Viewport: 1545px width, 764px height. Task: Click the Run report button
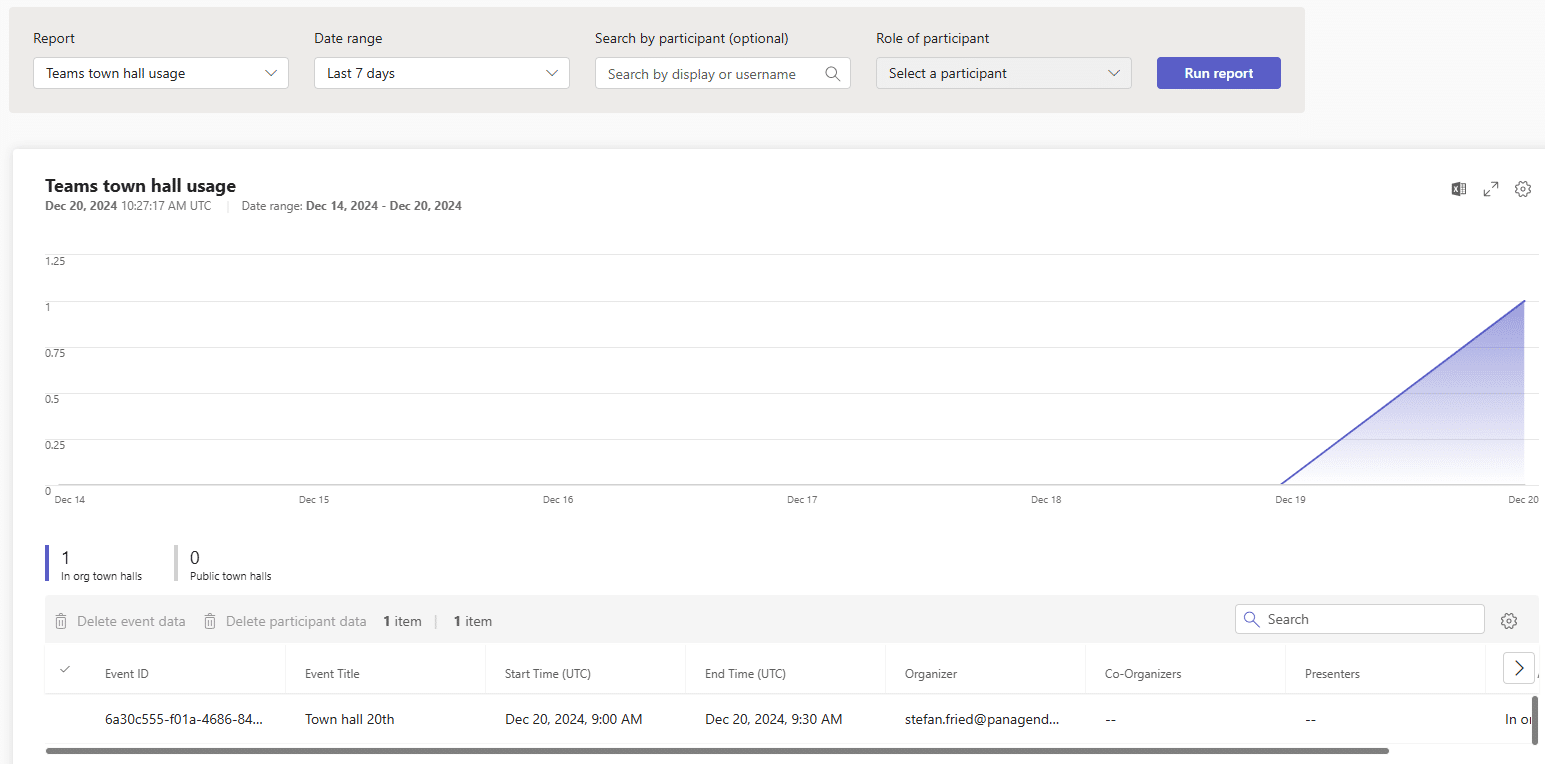tap(1218, 73)
